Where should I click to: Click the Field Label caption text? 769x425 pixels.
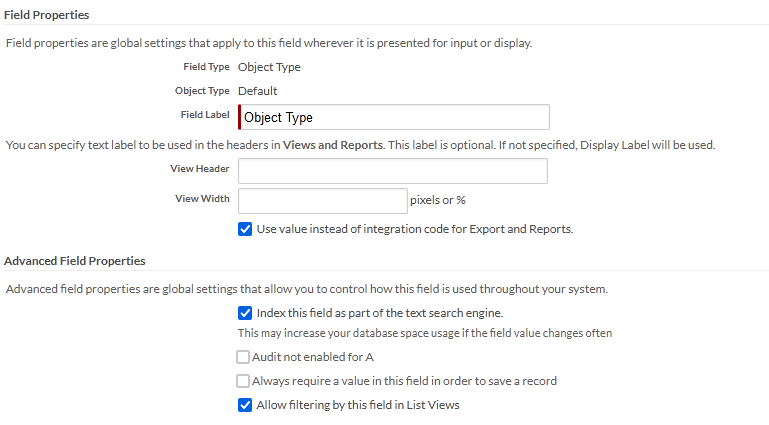pyautogui.click(x=204, y=115)
